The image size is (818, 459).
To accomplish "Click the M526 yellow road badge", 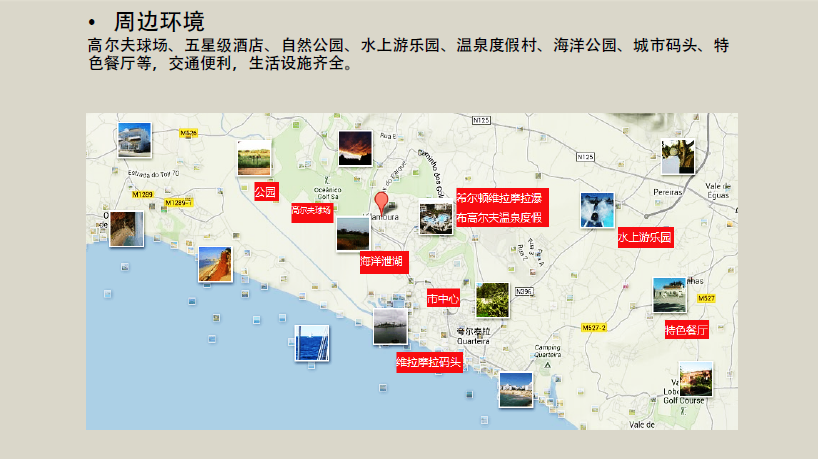I will [188, 133].
